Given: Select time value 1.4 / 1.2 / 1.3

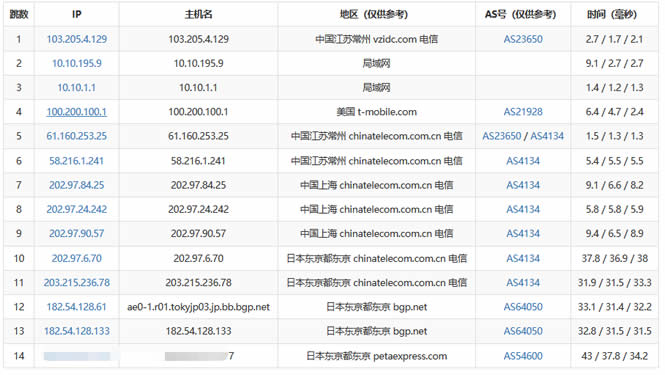Looking at the screenshot, I should tap(615, 87).
